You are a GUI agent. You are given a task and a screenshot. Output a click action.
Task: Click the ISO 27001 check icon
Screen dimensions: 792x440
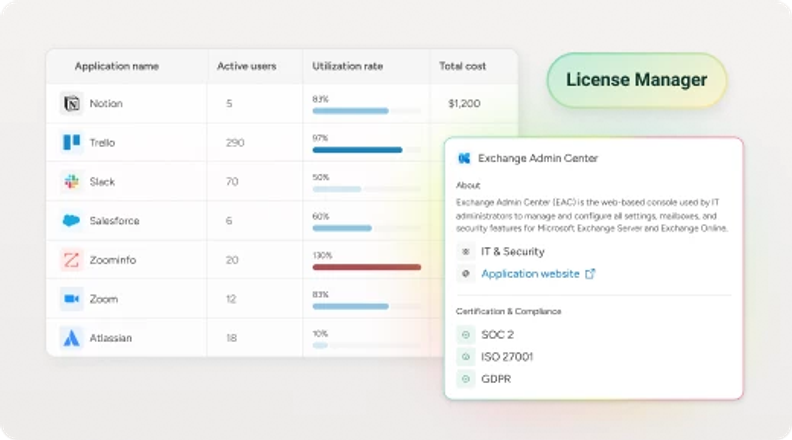click(466, 357)
